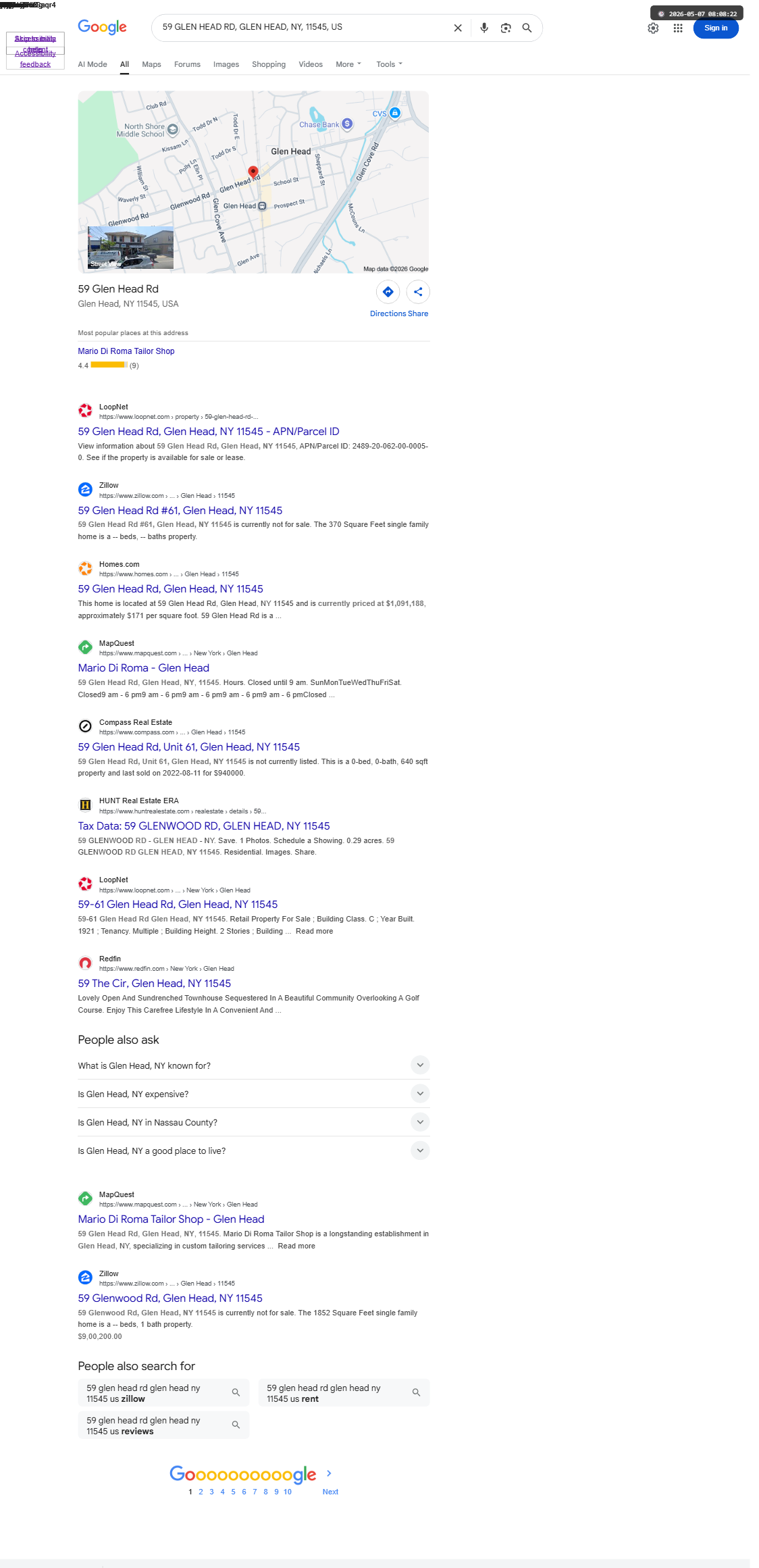Screen dimensions: 759x1568
Task: Open the Street View thumbnail on the map
Action: click(x=131, y=248)
